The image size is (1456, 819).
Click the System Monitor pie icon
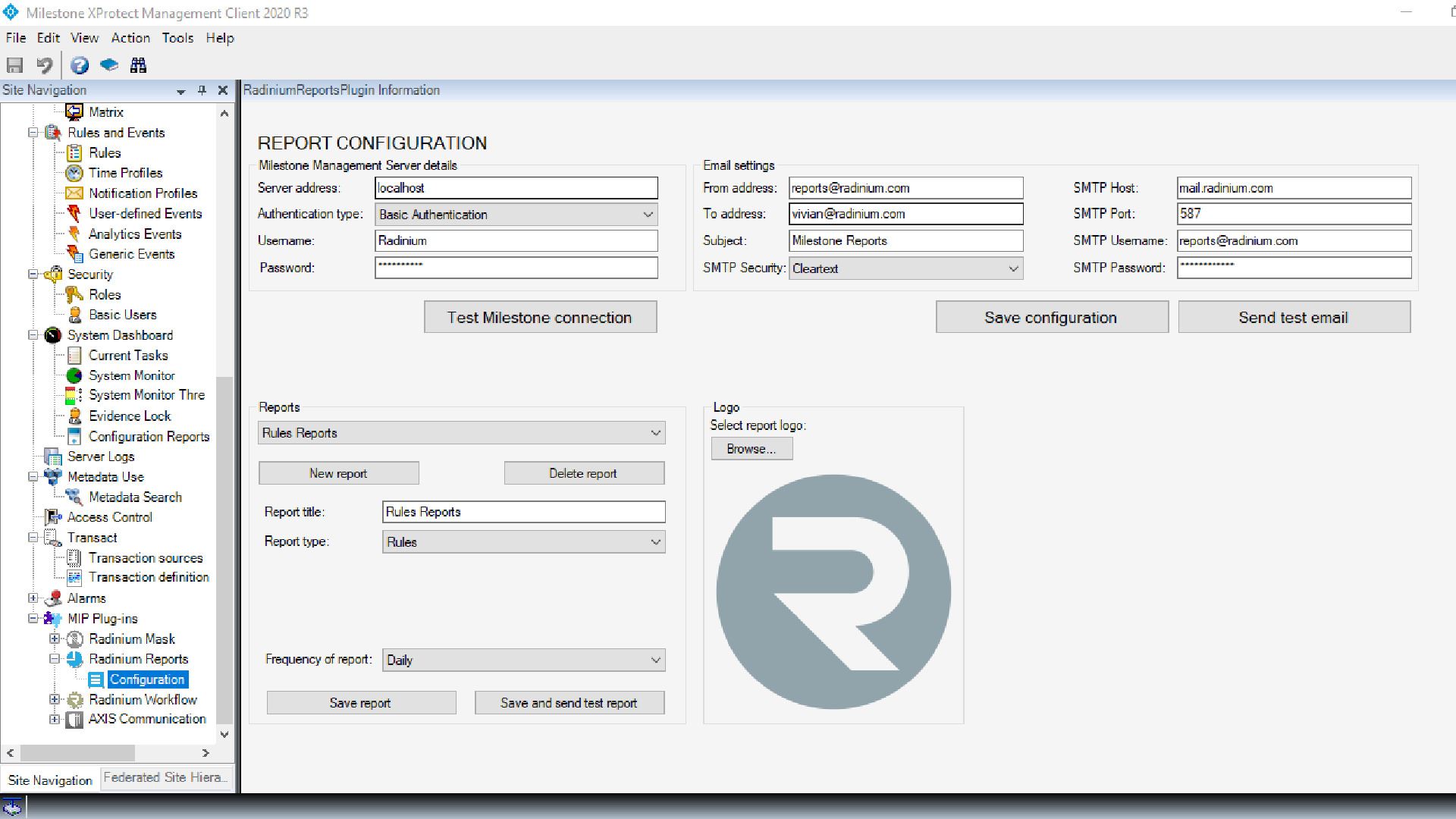point(74,375)
